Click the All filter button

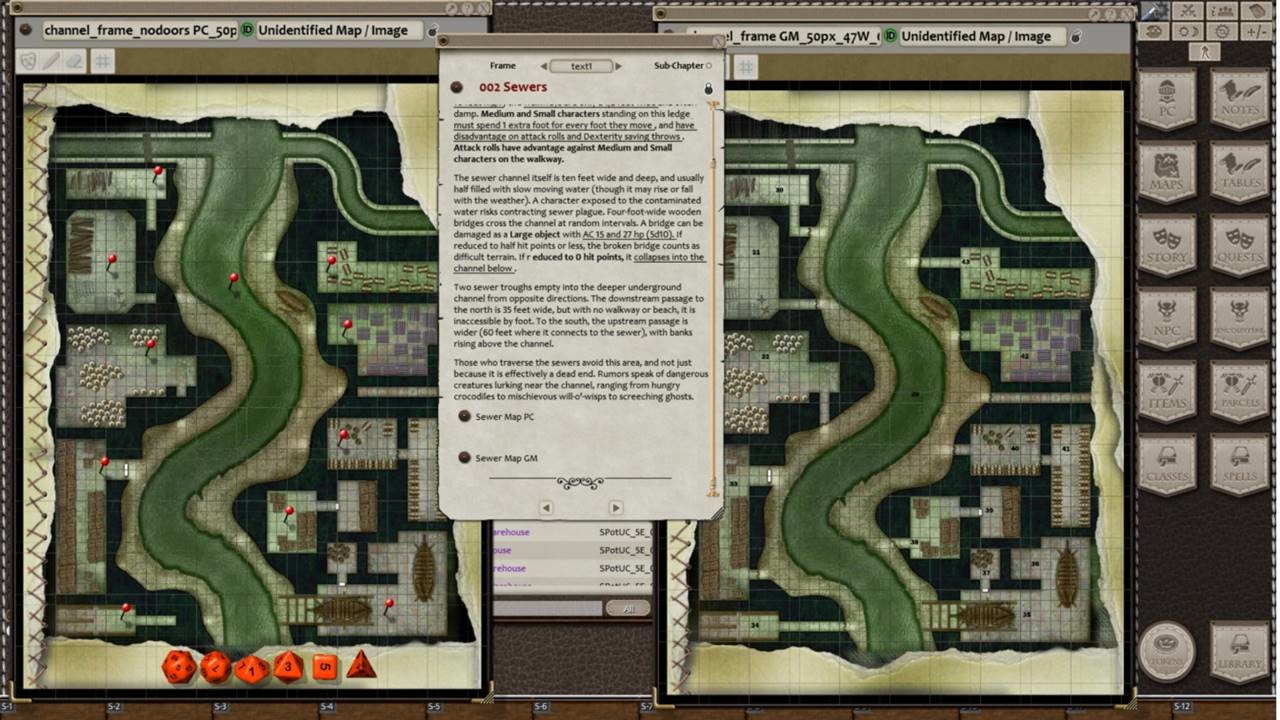[629, 607]
